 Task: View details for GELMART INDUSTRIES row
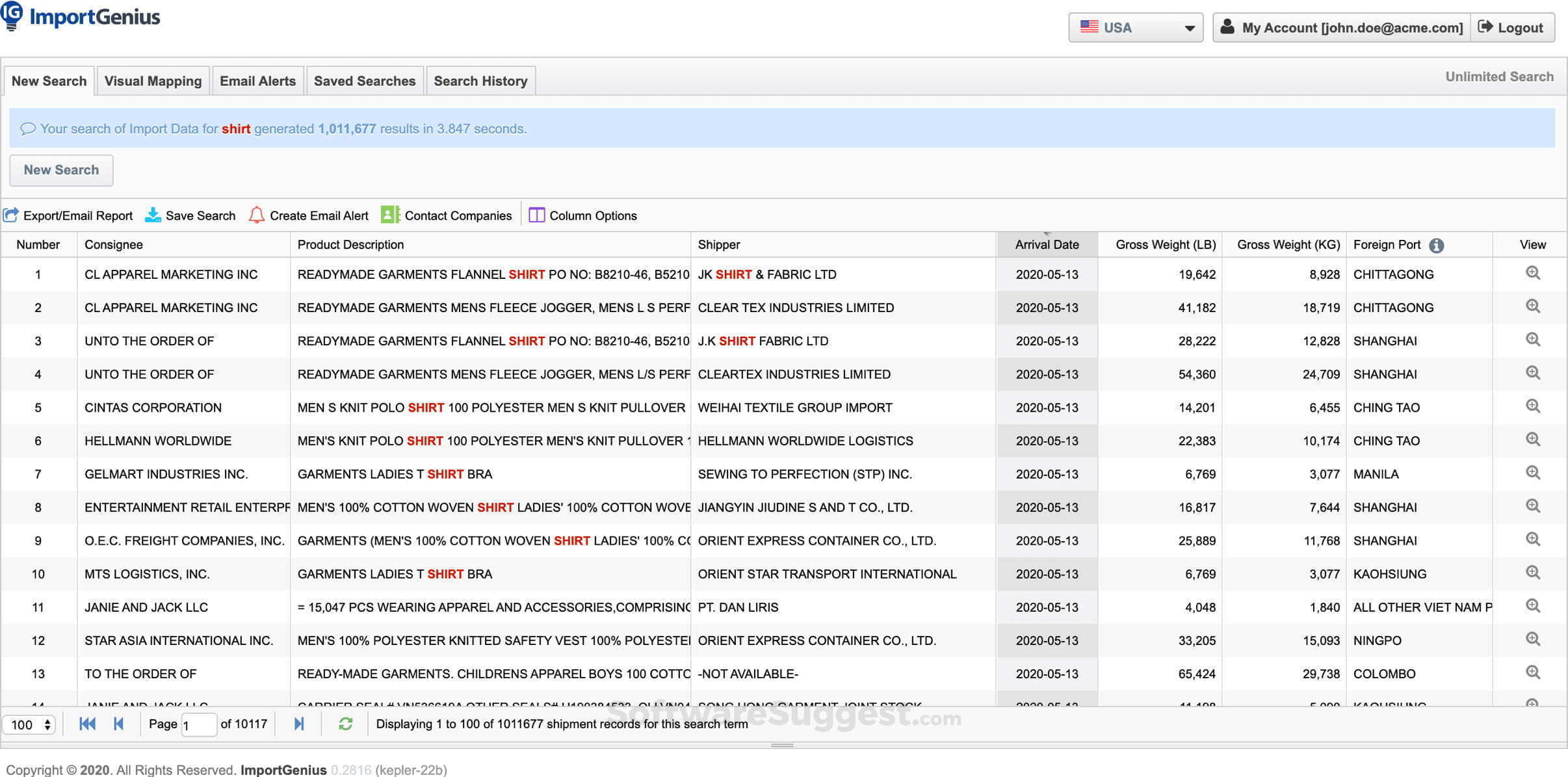pyautogui.click(x=1532, y=473)
